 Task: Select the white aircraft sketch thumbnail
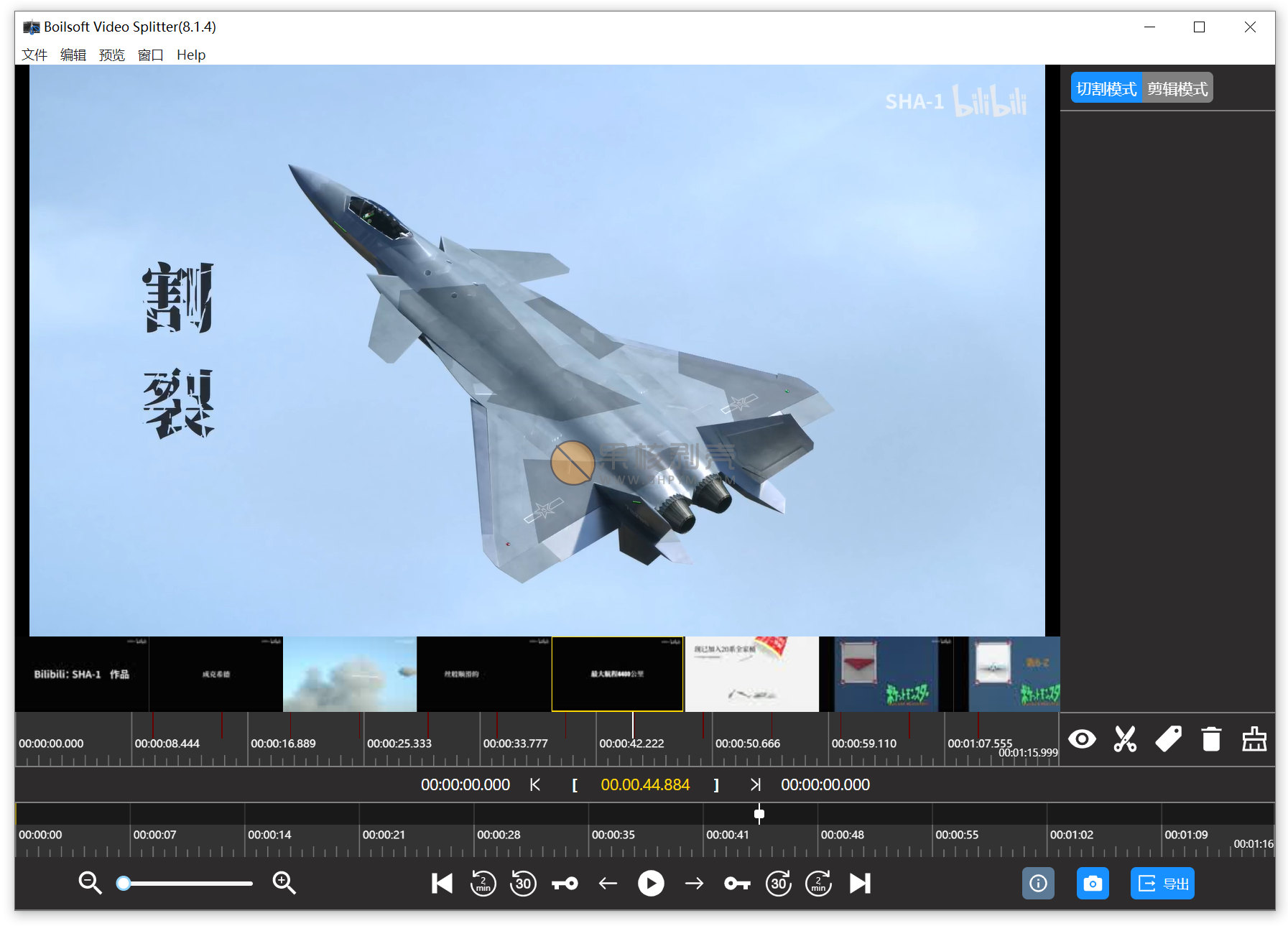tap(751, 674)
